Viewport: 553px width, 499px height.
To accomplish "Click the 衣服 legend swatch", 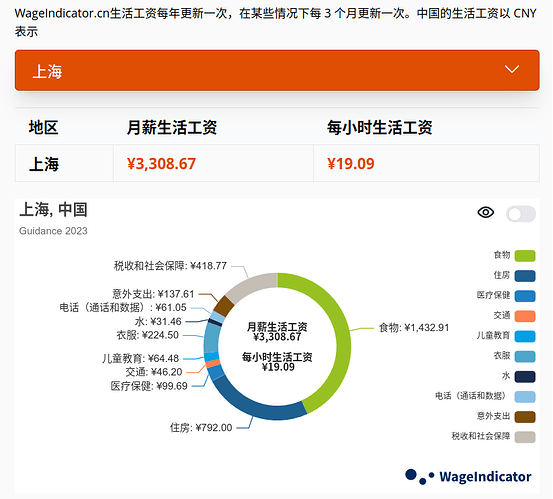I will [x=525, y=356].
